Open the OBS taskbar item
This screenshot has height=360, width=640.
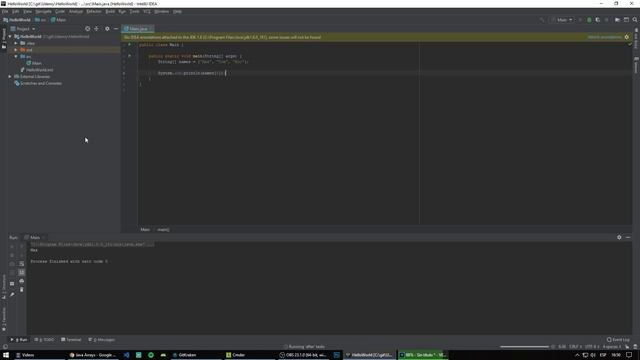[303, 355]
